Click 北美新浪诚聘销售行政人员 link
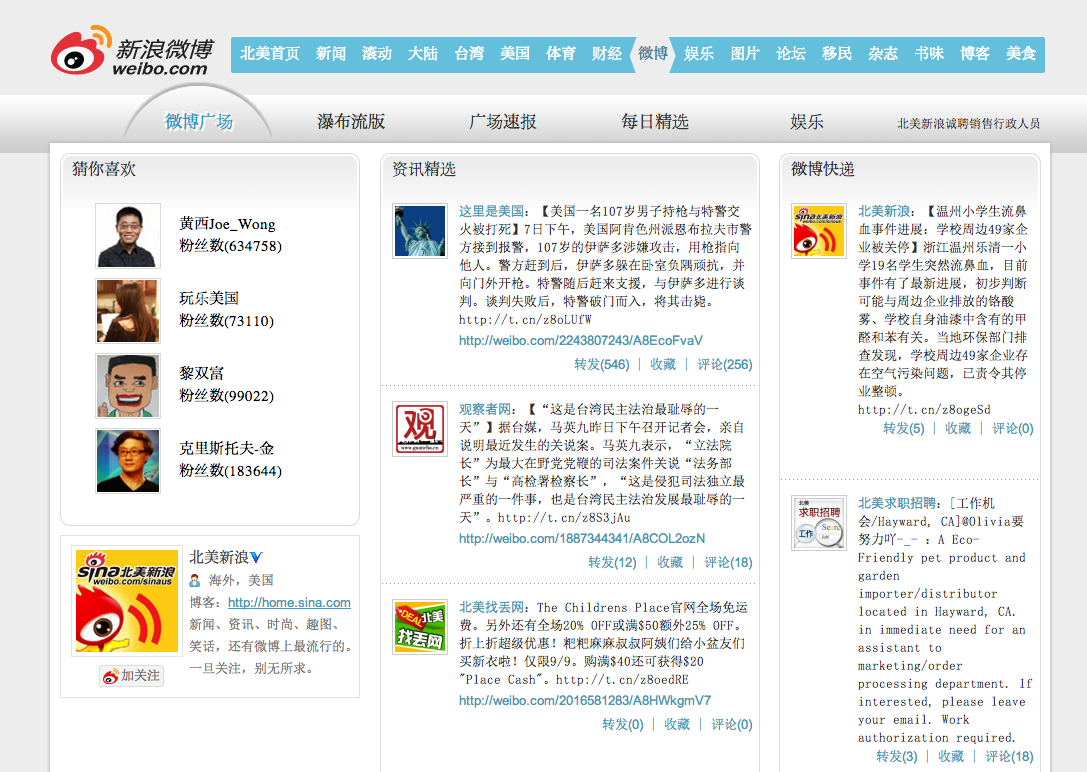Image resolution: width=1087 pixels, height=772 pixels. 968,123
